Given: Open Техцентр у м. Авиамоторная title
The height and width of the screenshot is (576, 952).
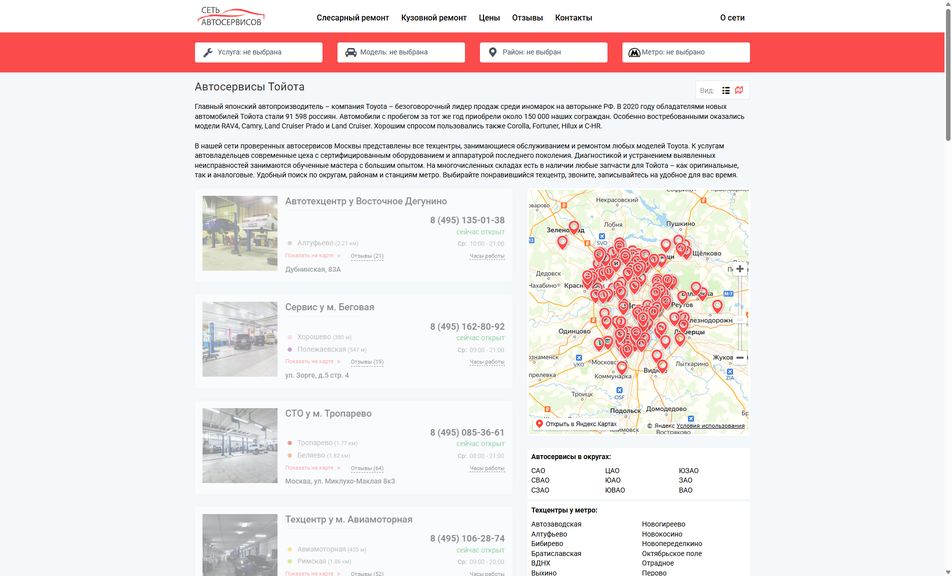Looking at the screenshot, I should click(x=349, y=520).
